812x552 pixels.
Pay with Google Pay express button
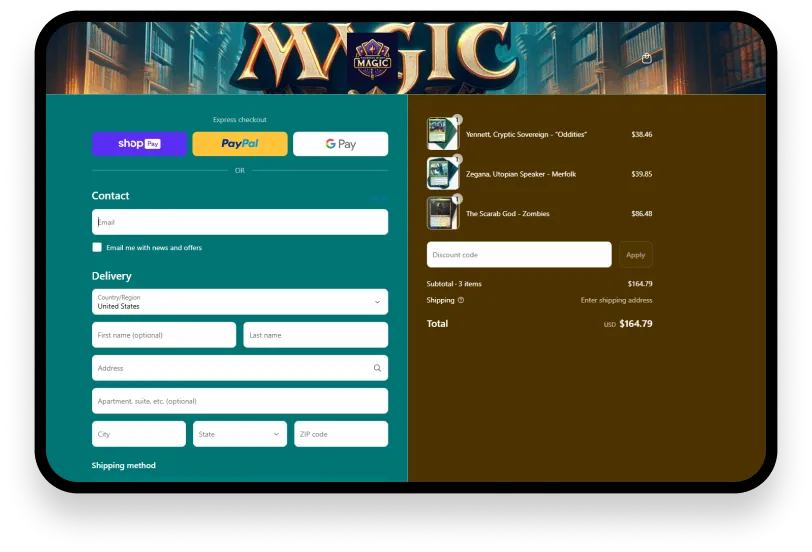click(340, 144)
